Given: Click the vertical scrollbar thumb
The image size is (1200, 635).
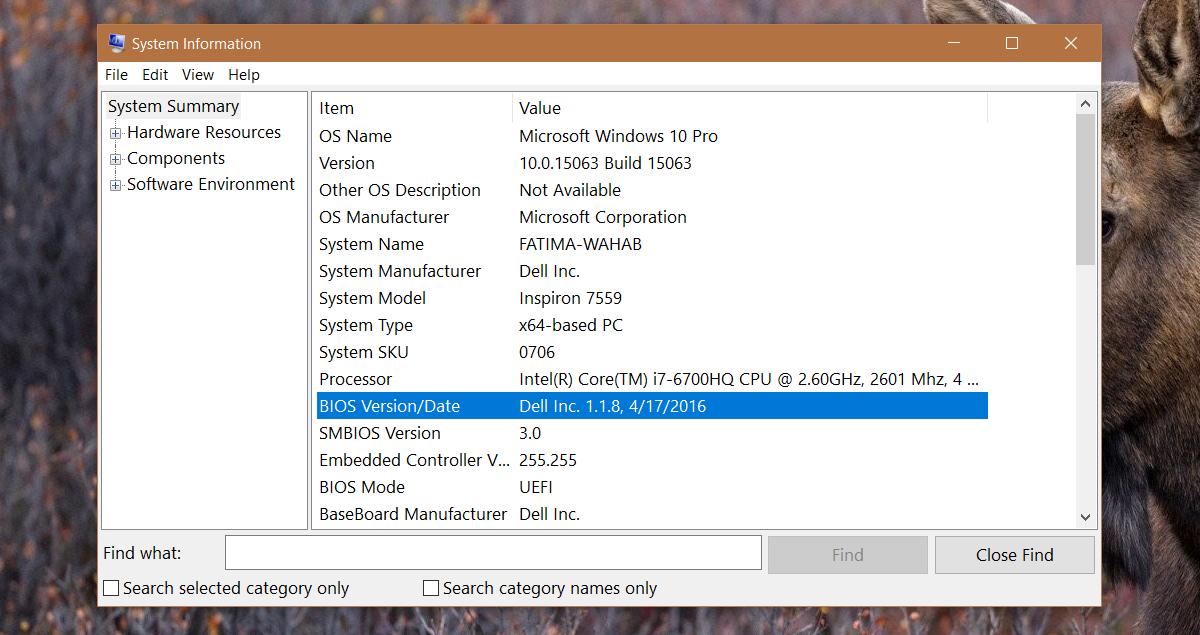Looking at the screenshot, I should (x=1086, y=189).
